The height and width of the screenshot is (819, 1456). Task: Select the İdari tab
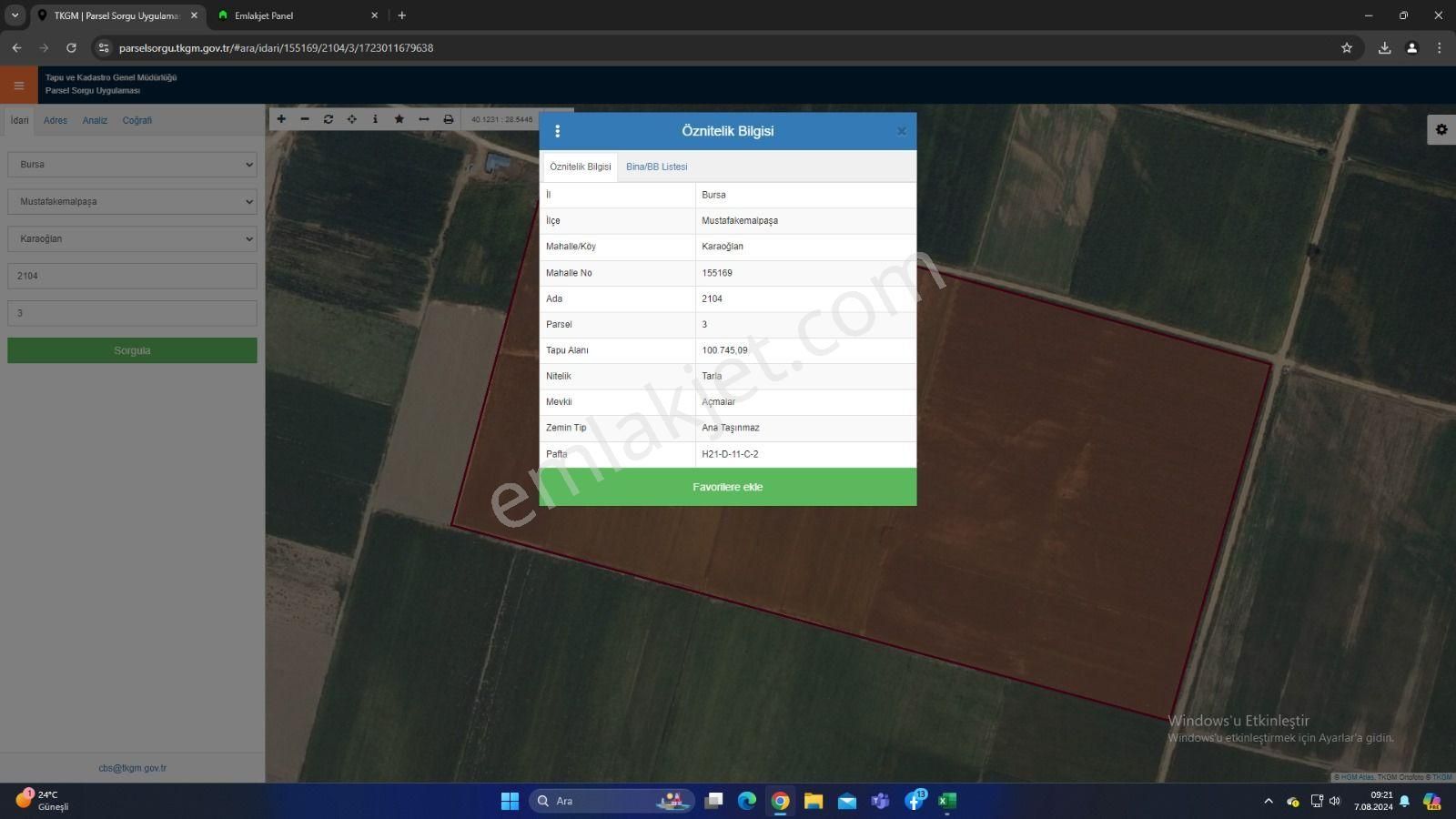pos(19,120)
